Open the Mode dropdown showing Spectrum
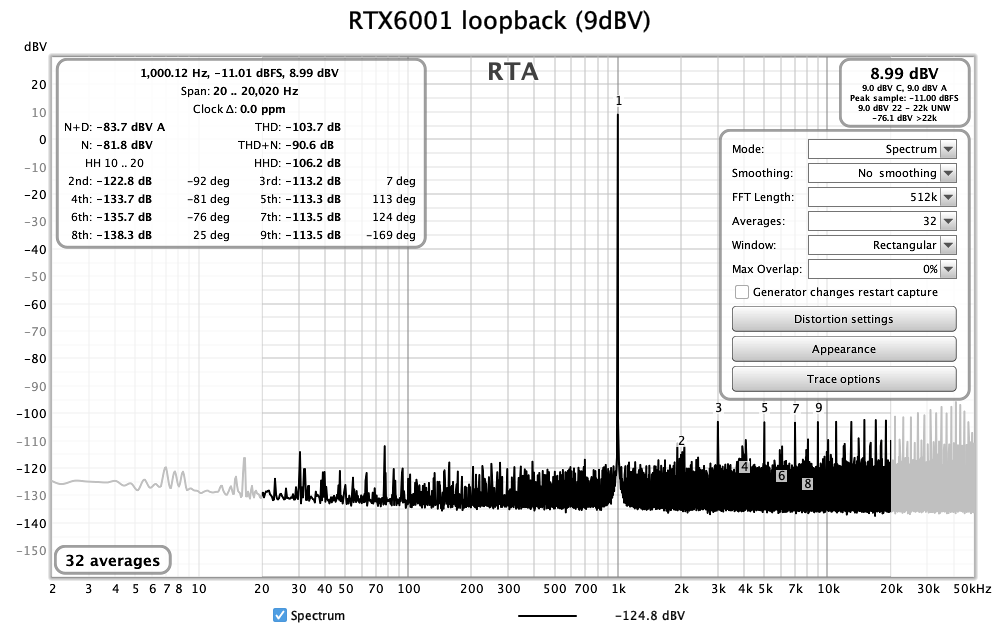 coord(882,149)
